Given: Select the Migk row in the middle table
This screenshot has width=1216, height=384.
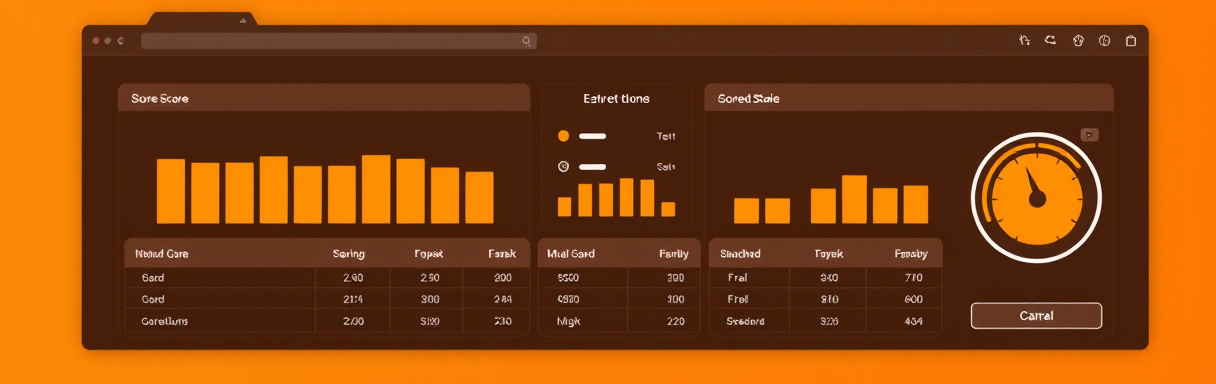Looking at the screenshot, I should [x=619, y=322].
